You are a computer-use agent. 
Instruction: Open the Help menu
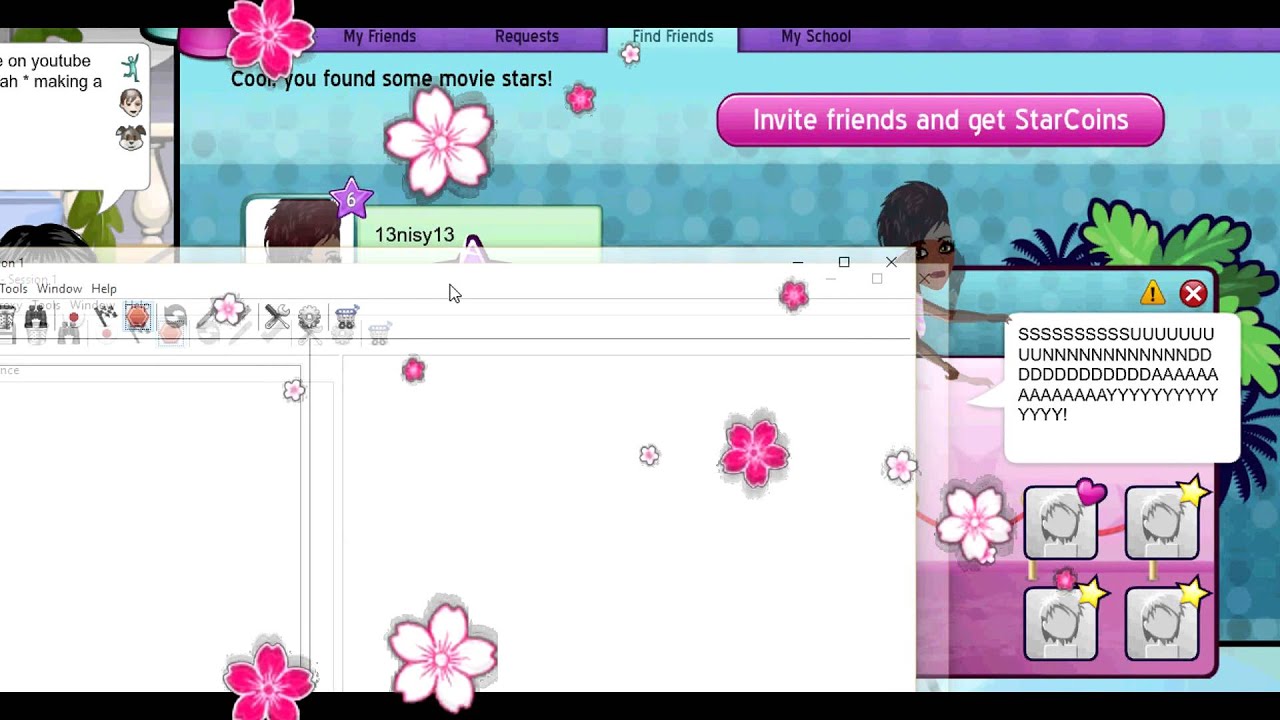104,289
